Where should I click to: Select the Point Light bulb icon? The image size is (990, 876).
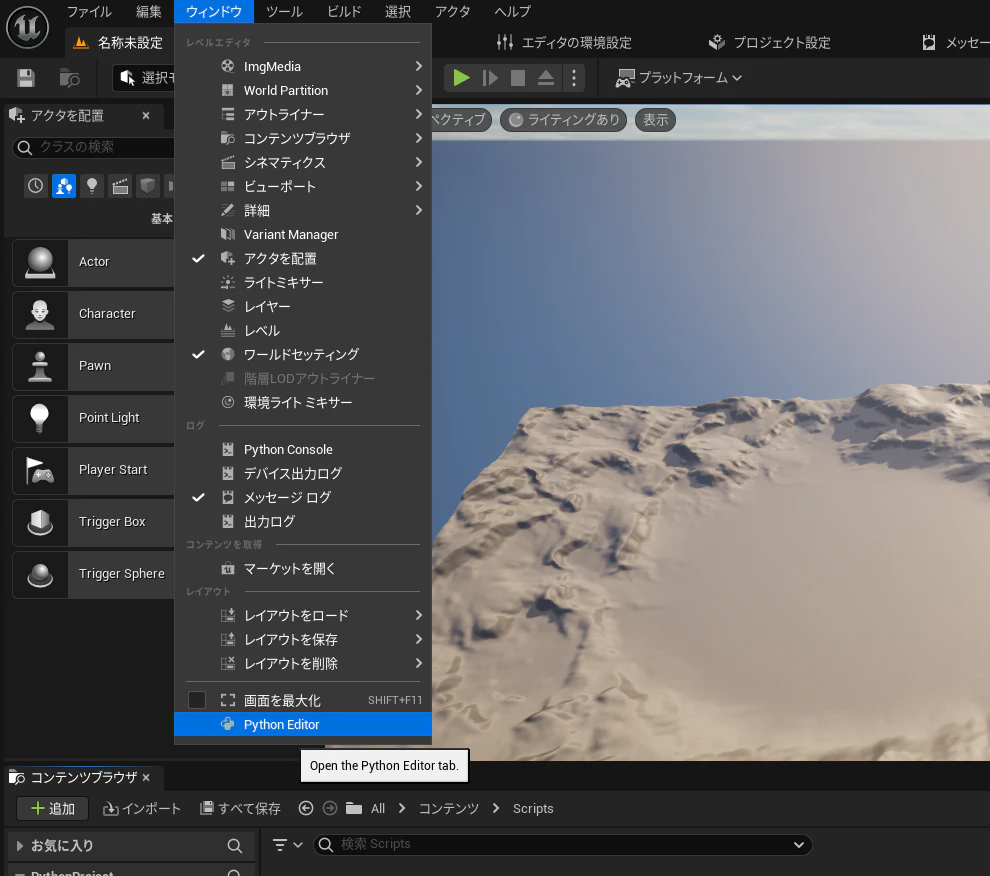point(40,418)
